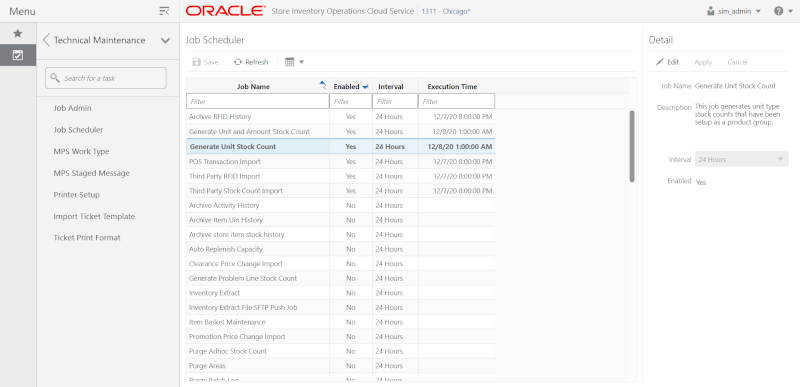Viewport: 800px width, 387px height.
Task: Expand Technical Maintenance chevron dropdown
Action: pyautogui.click(x=165, y=41)
